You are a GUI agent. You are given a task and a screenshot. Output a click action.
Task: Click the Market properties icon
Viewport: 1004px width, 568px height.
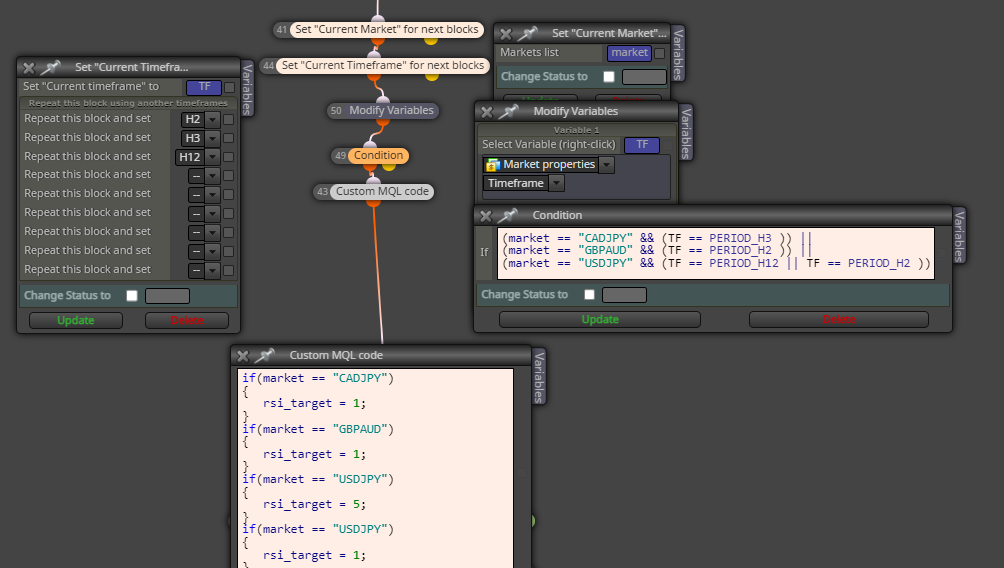click(492, 165)
